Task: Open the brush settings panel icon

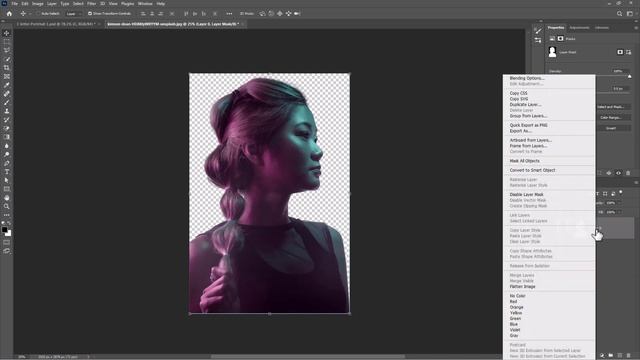Action: coord(538,31)
